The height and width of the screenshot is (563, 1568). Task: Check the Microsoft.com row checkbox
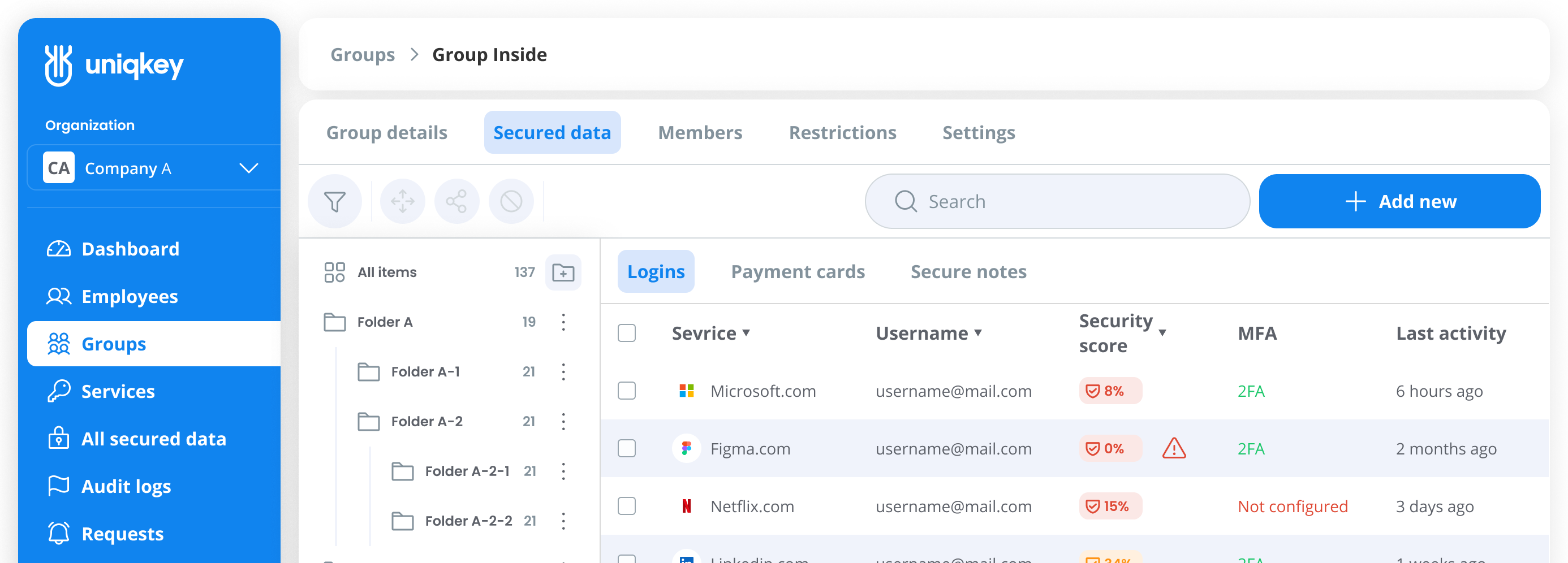pos(626,391)
